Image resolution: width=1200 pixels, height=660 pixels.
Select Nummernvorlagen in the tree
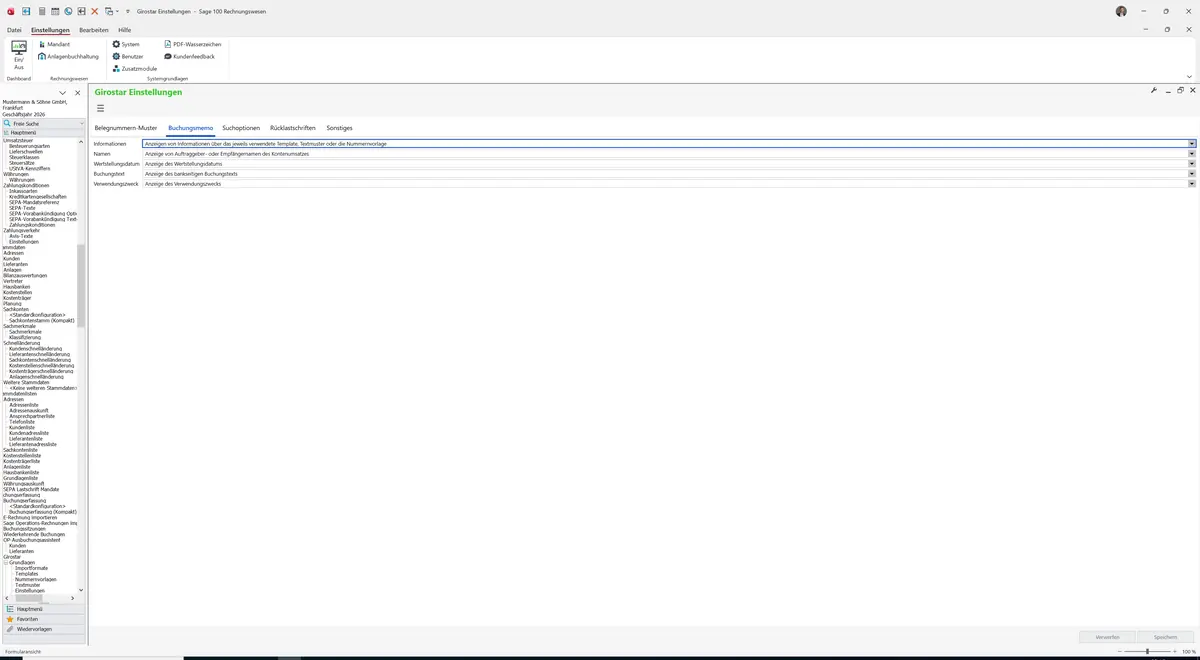pyautogui.click(x=36, y=580)
